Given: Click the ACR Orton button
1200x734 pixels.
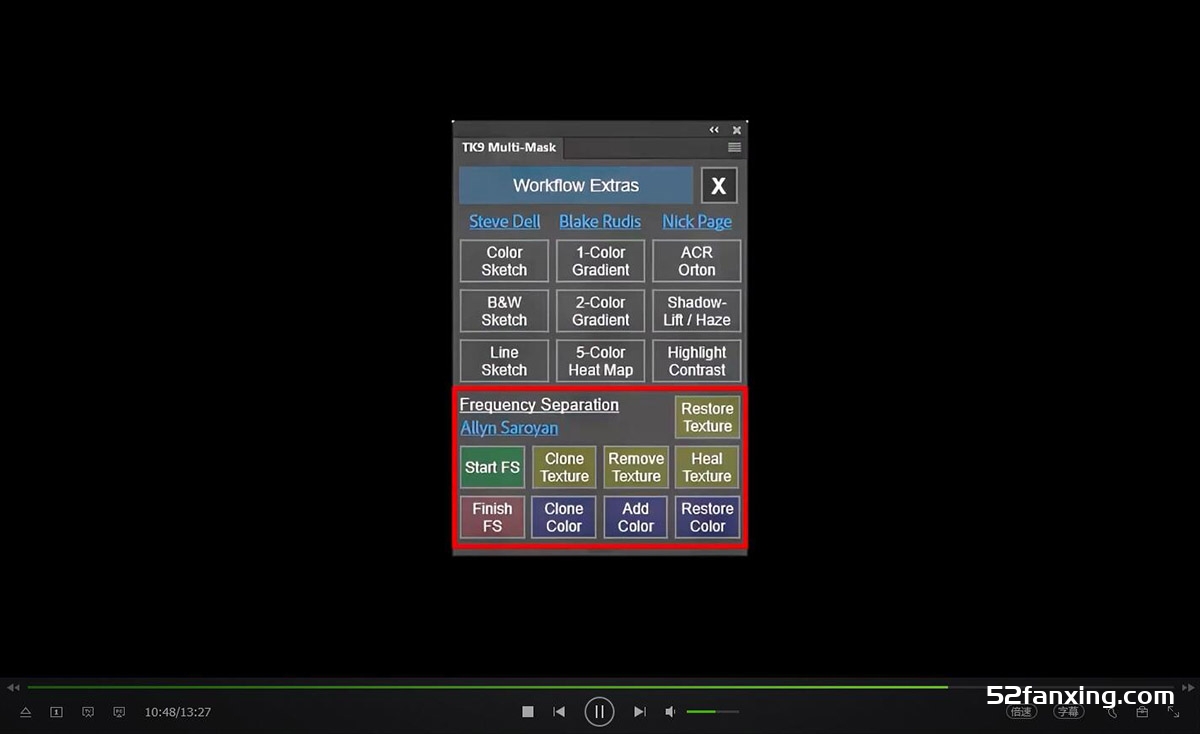Looking at the screenshot, I should 697,261.
